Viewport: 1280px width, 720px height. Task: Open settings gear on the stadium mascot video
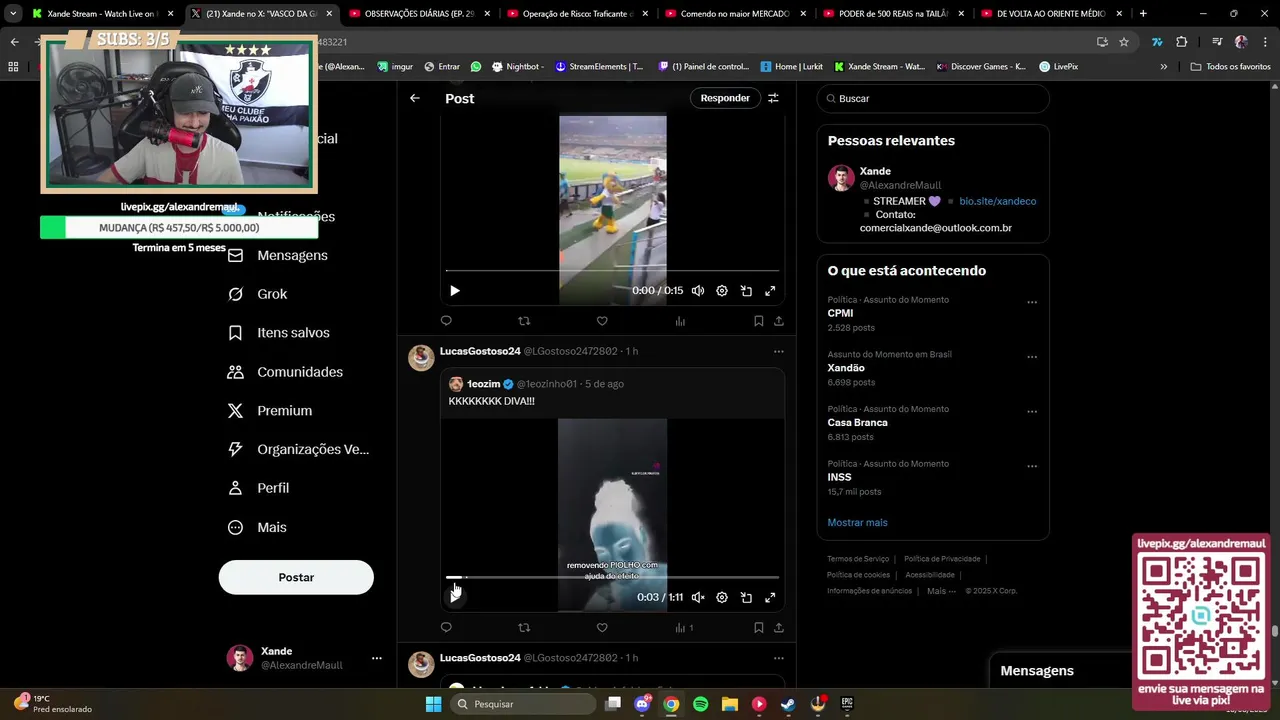click(x=722, y=291)
